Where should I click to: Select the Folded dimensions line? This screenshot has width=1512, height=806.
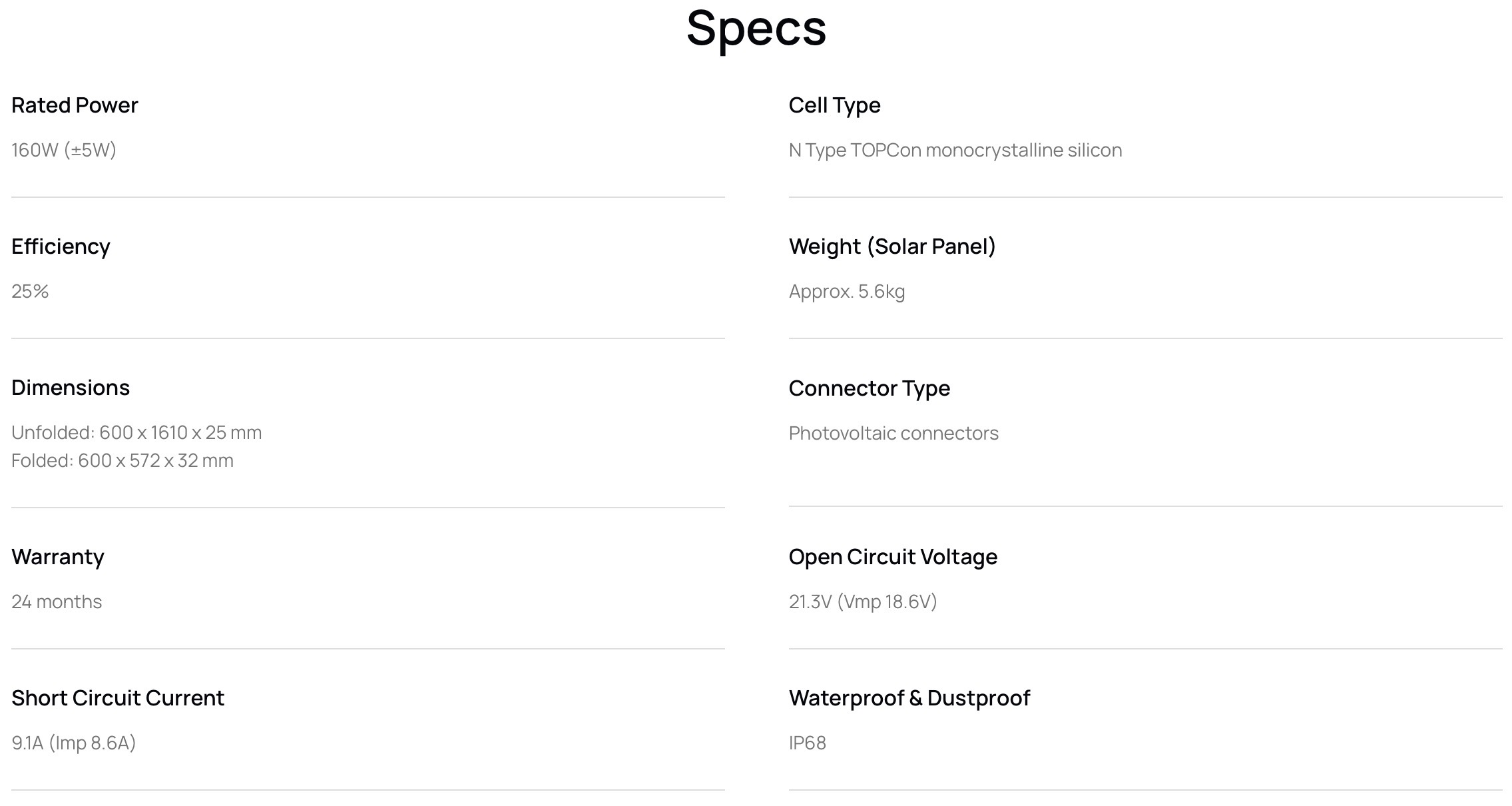pos(123,460)
